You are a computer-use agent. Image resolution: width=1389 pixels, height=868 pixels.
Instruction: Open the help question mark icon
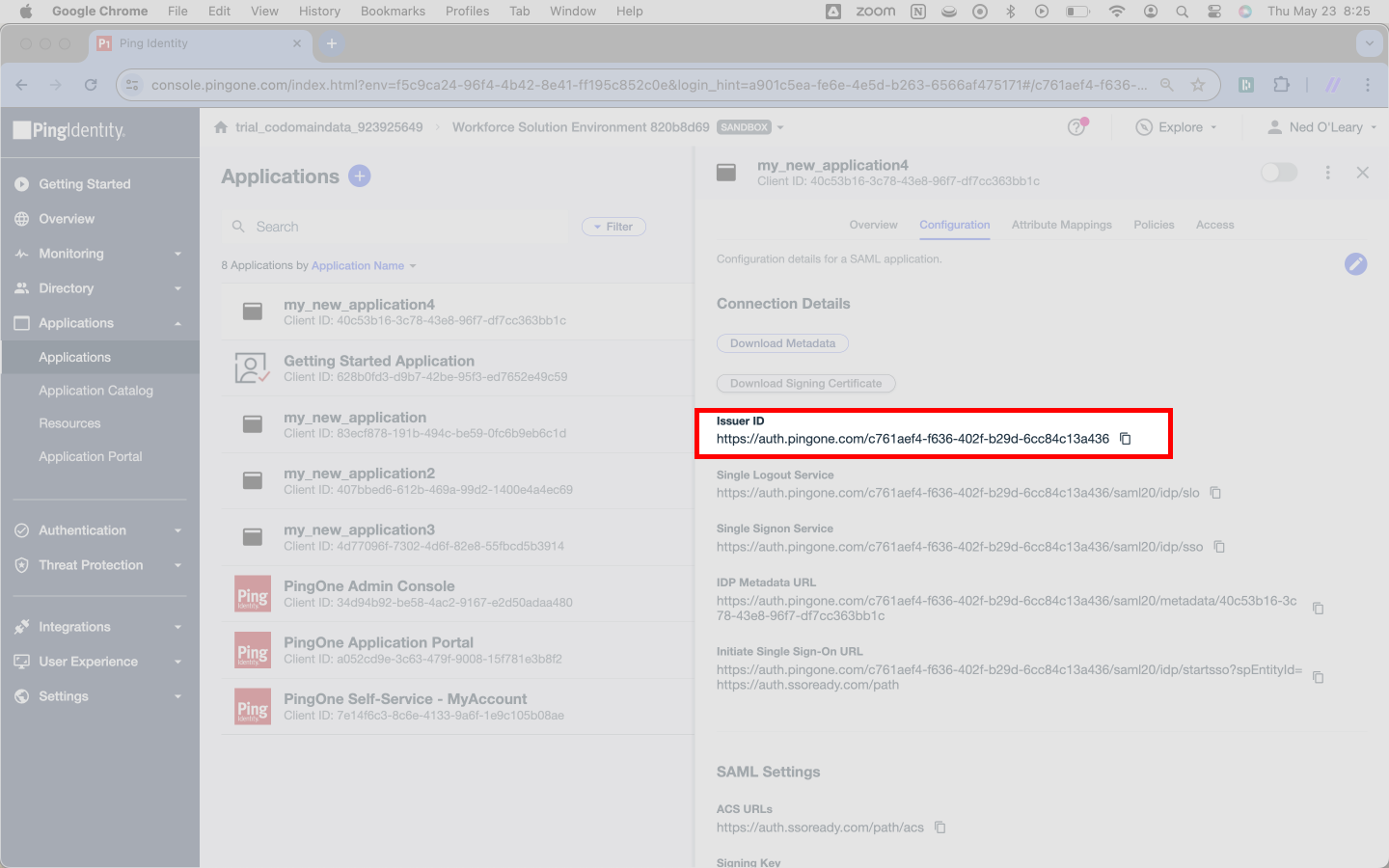pos(1077,127)
